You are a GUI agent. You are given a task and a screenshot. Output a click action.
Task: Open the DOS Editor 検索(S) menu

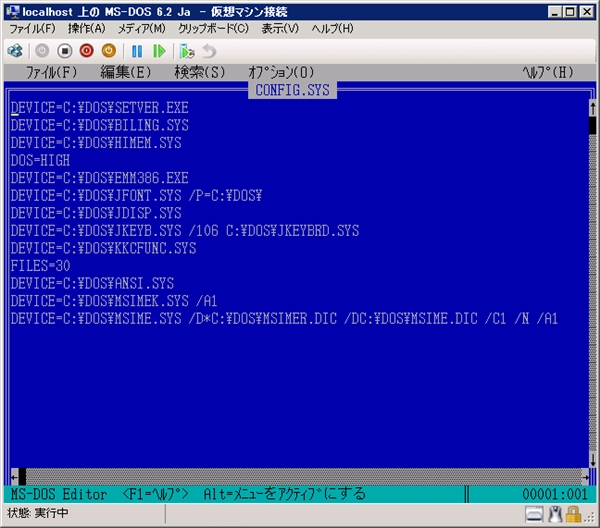pos(200,72)
